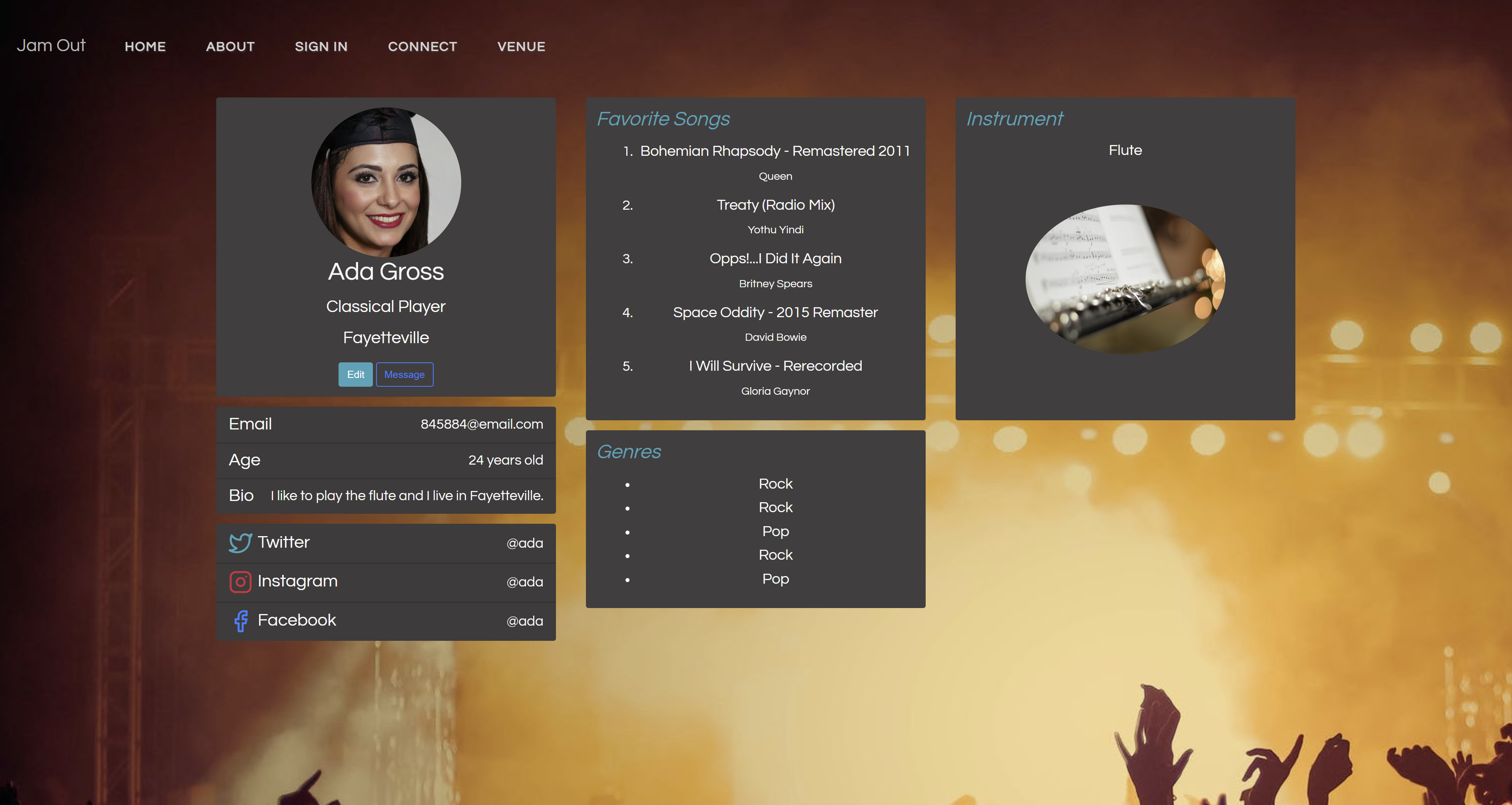The height and width of the screenshot is (805, 1512).
Task: Click the Jam Out site logo
Action: click(x=51, y=46)
